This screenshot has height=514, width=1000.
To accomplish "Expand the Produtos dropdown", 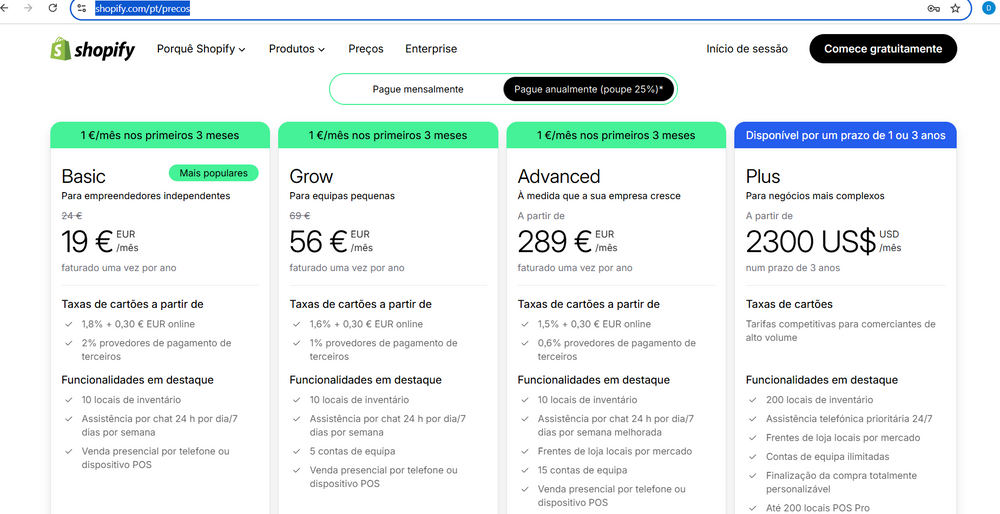I will point(297,49).
